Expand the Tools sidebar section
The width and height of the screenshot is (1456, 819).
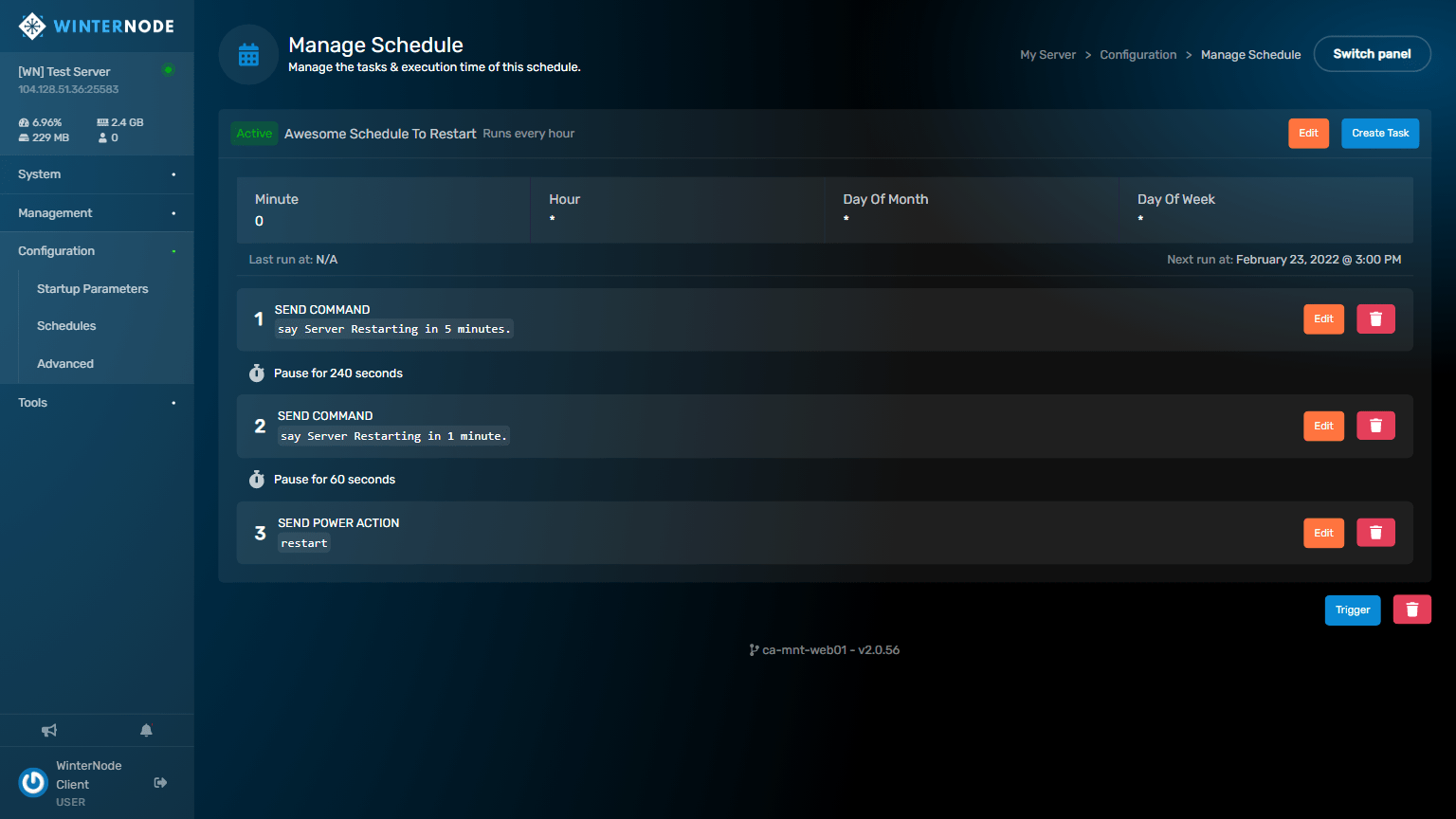click(x=97, y=403)
